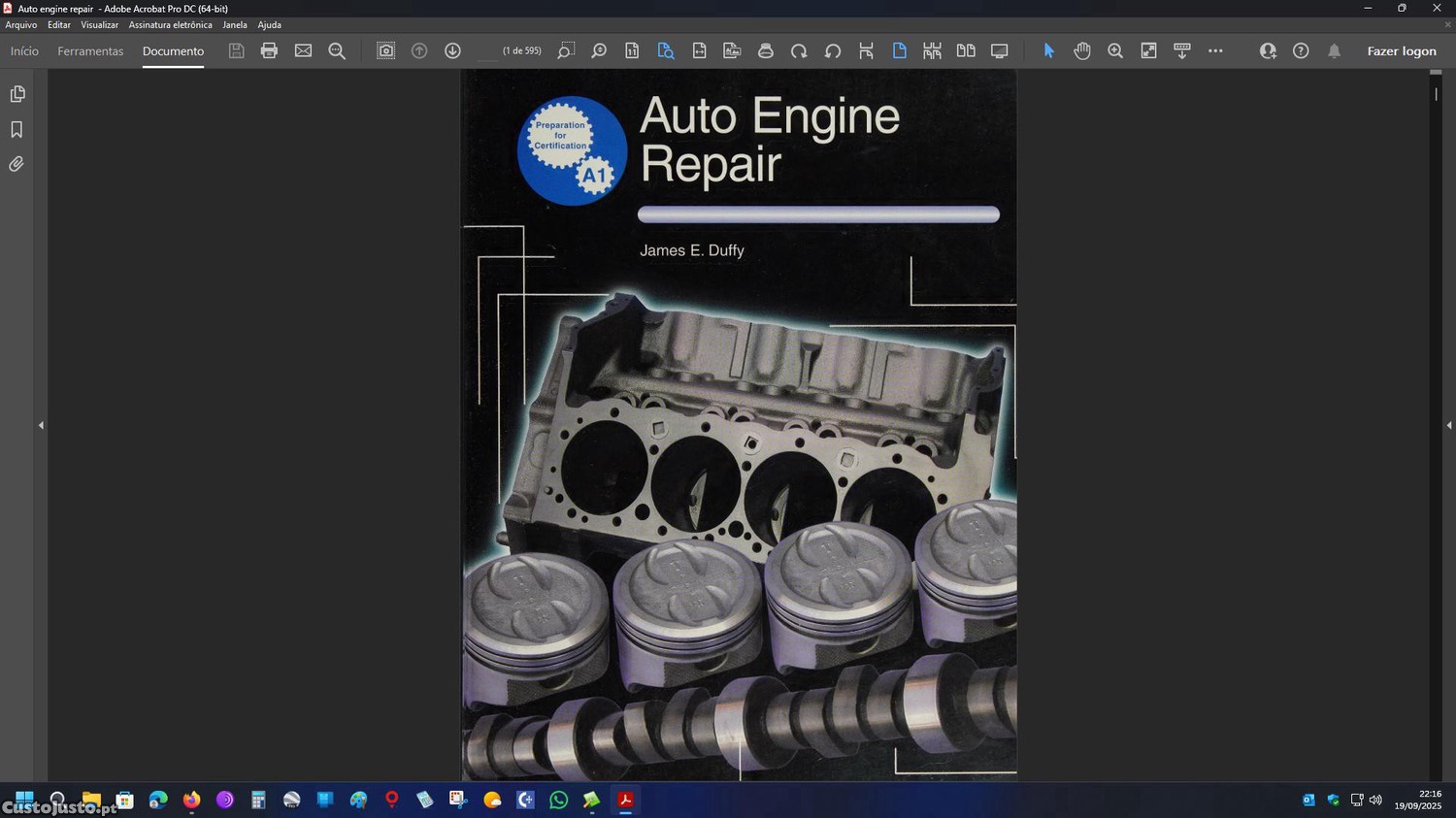Activate the snapshot camera tool
This screenshot has width=1456, height=818.
385,50
